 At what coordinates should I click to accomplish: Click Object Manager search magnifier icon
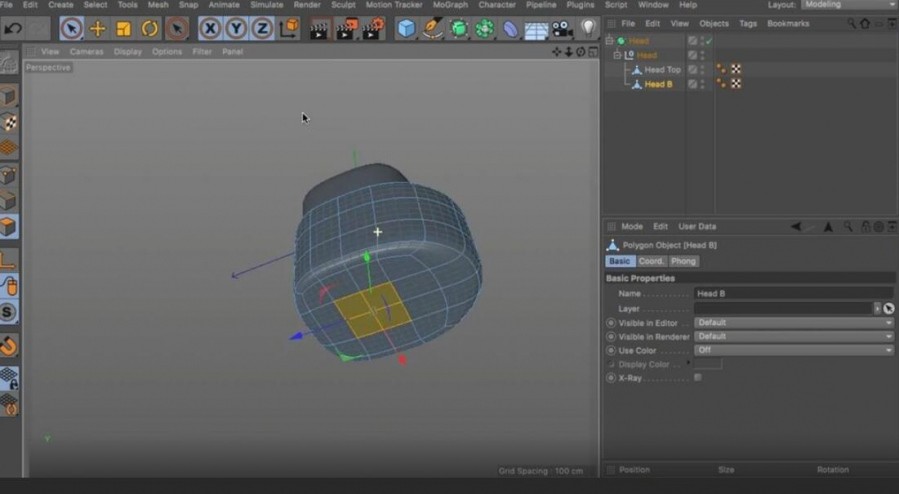[851, 23]
